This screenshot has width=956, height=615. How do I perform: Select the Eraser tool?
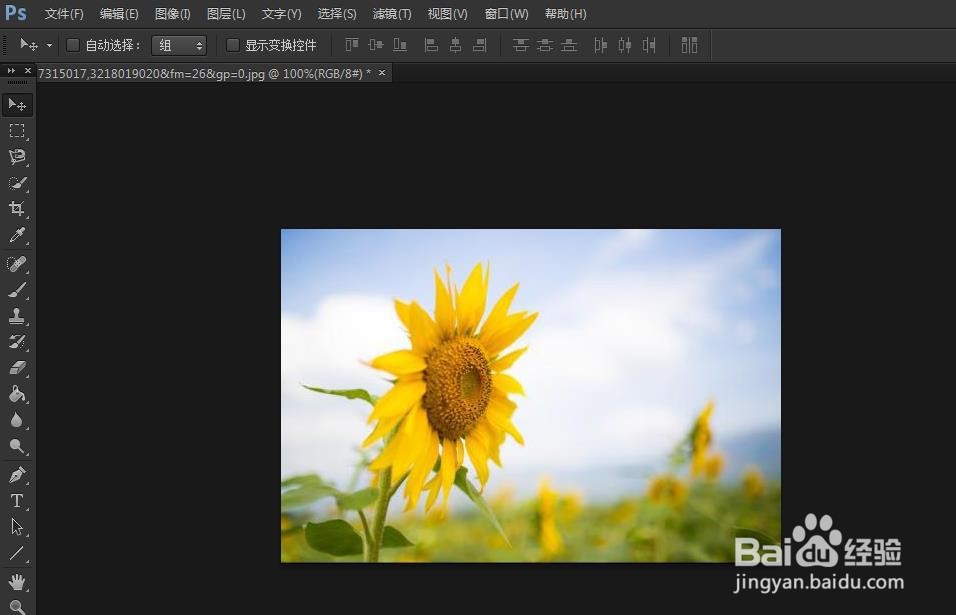(x=16, y=368)
